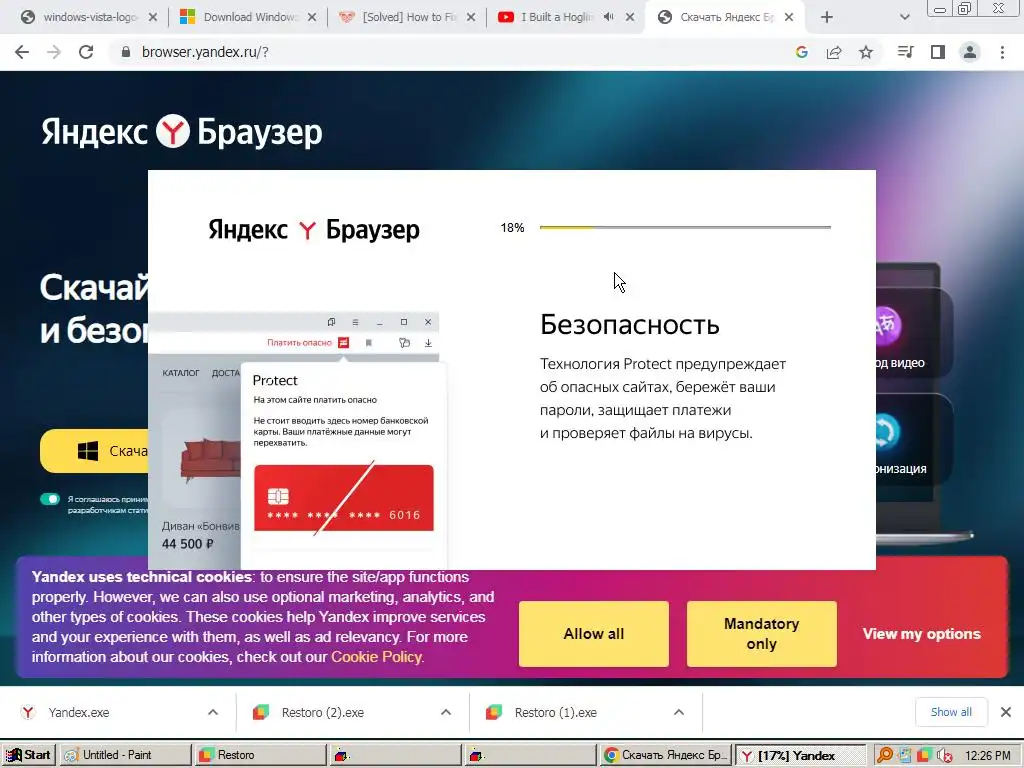Click the download arrow icon in the mock browser

[428, 342]
